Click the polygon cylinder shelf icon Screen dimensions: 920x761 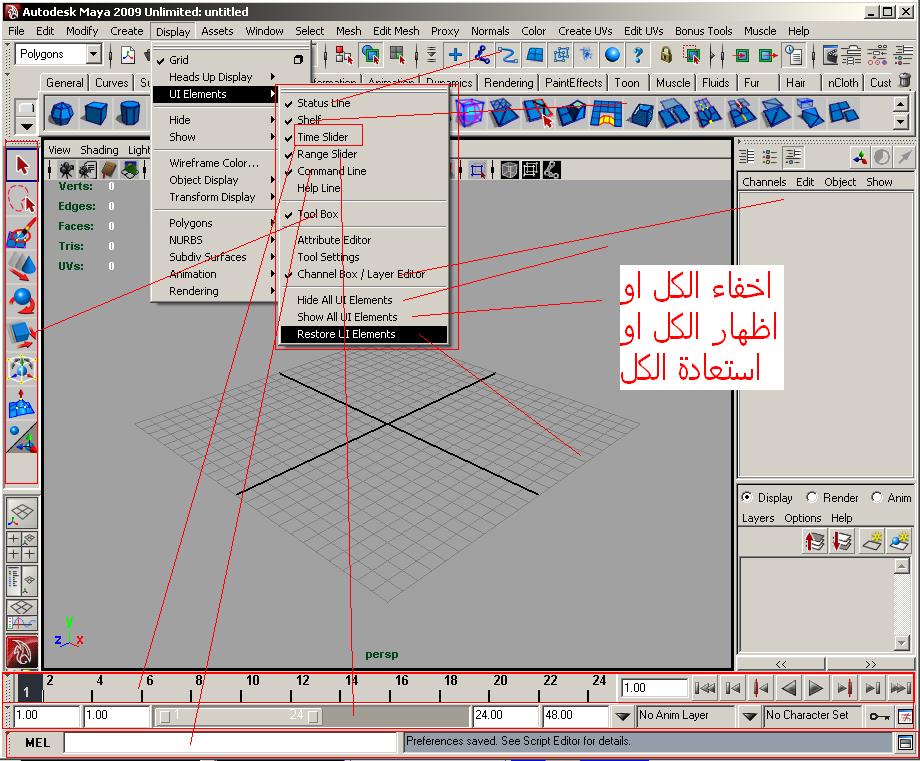pos(129,113)
